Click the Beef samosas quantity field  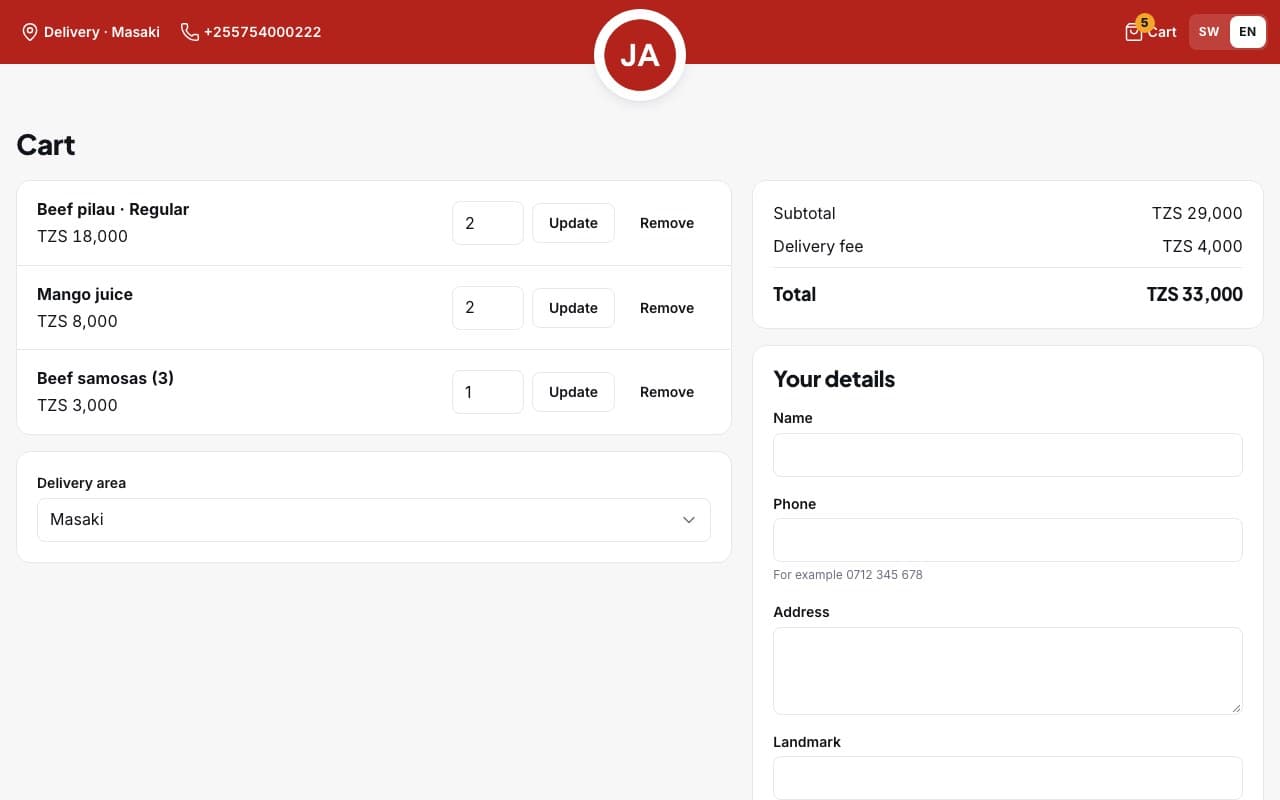[488, 392]
